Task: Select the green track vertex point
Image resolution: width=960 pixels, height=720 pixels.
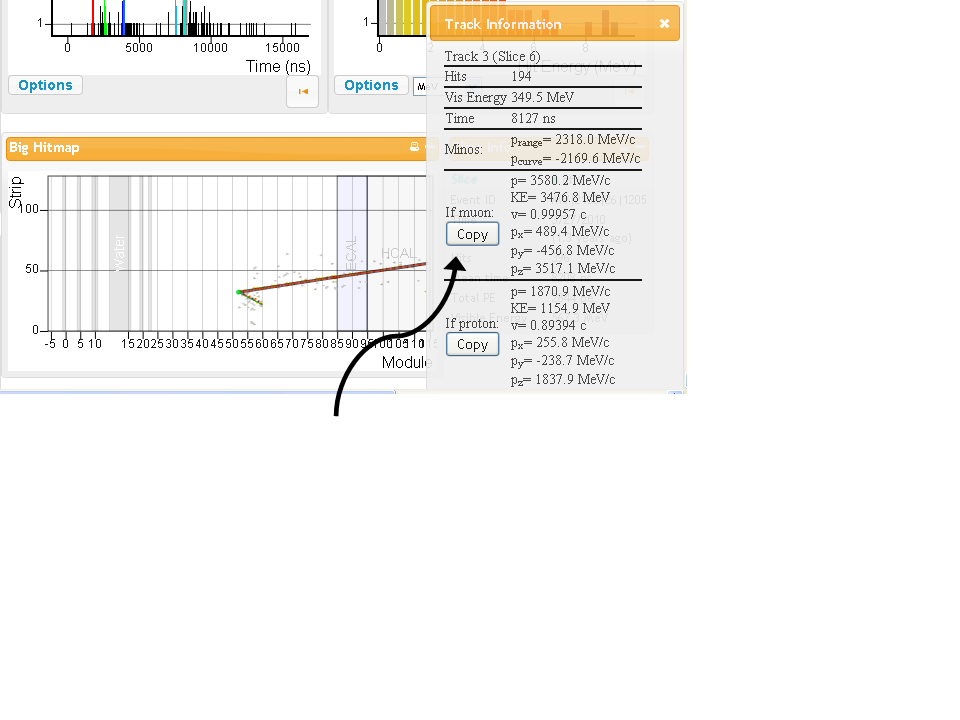Action: (x=239, y=292)
